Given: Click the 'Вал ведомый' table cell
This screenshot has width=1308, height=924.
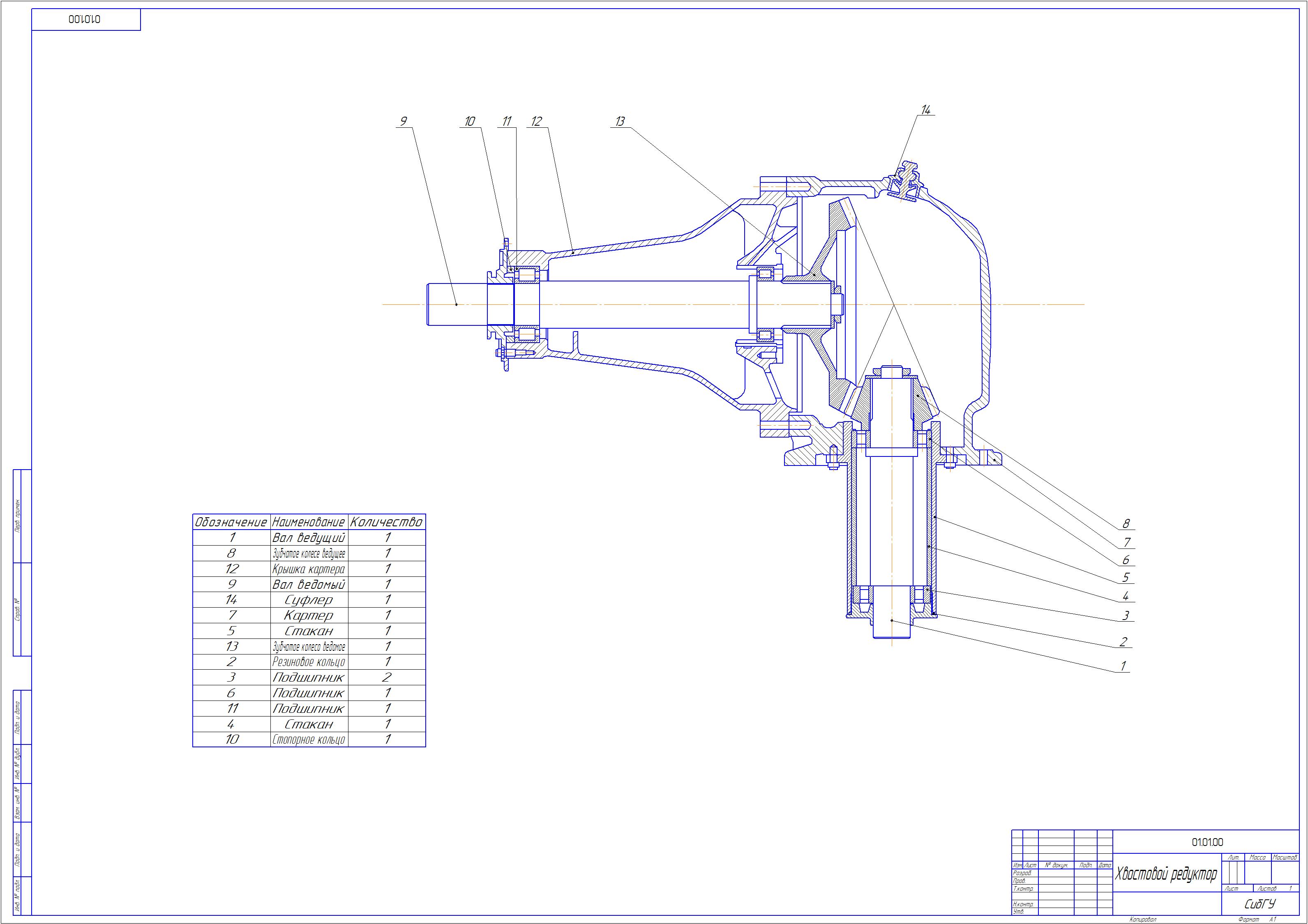Looking at the screenshot, I should (x=309, y=585).
